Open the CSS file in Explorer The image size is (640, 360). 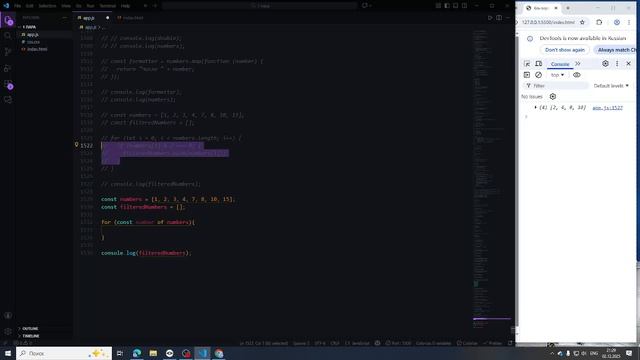pos(33,42)
